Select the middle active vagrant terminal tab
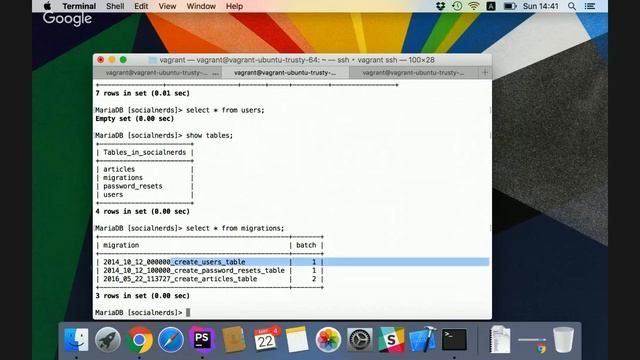The image size is (640, 360). click(285, 73)
